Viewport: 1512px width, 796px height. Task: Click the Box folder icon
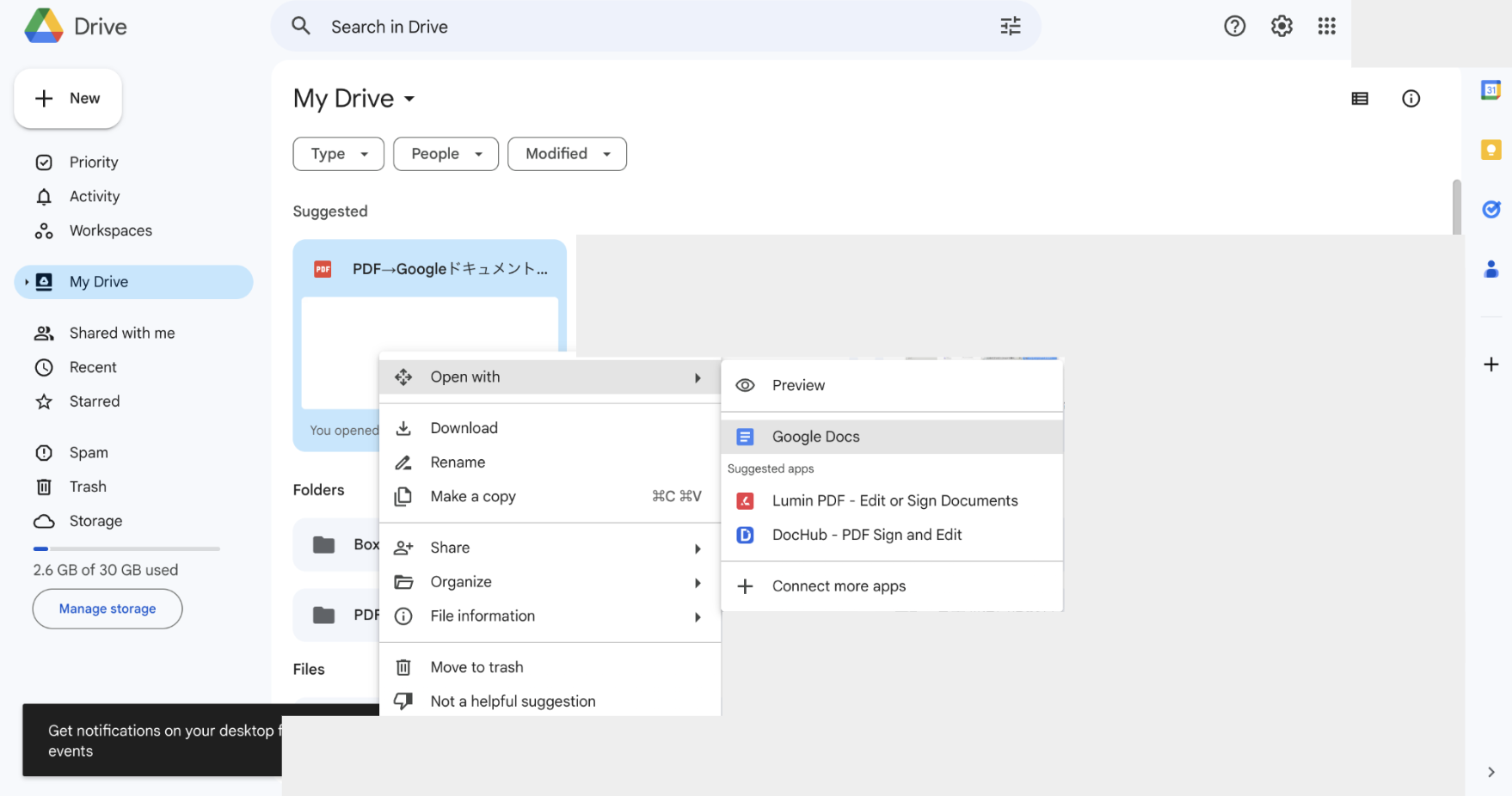(x=323, y=544)
